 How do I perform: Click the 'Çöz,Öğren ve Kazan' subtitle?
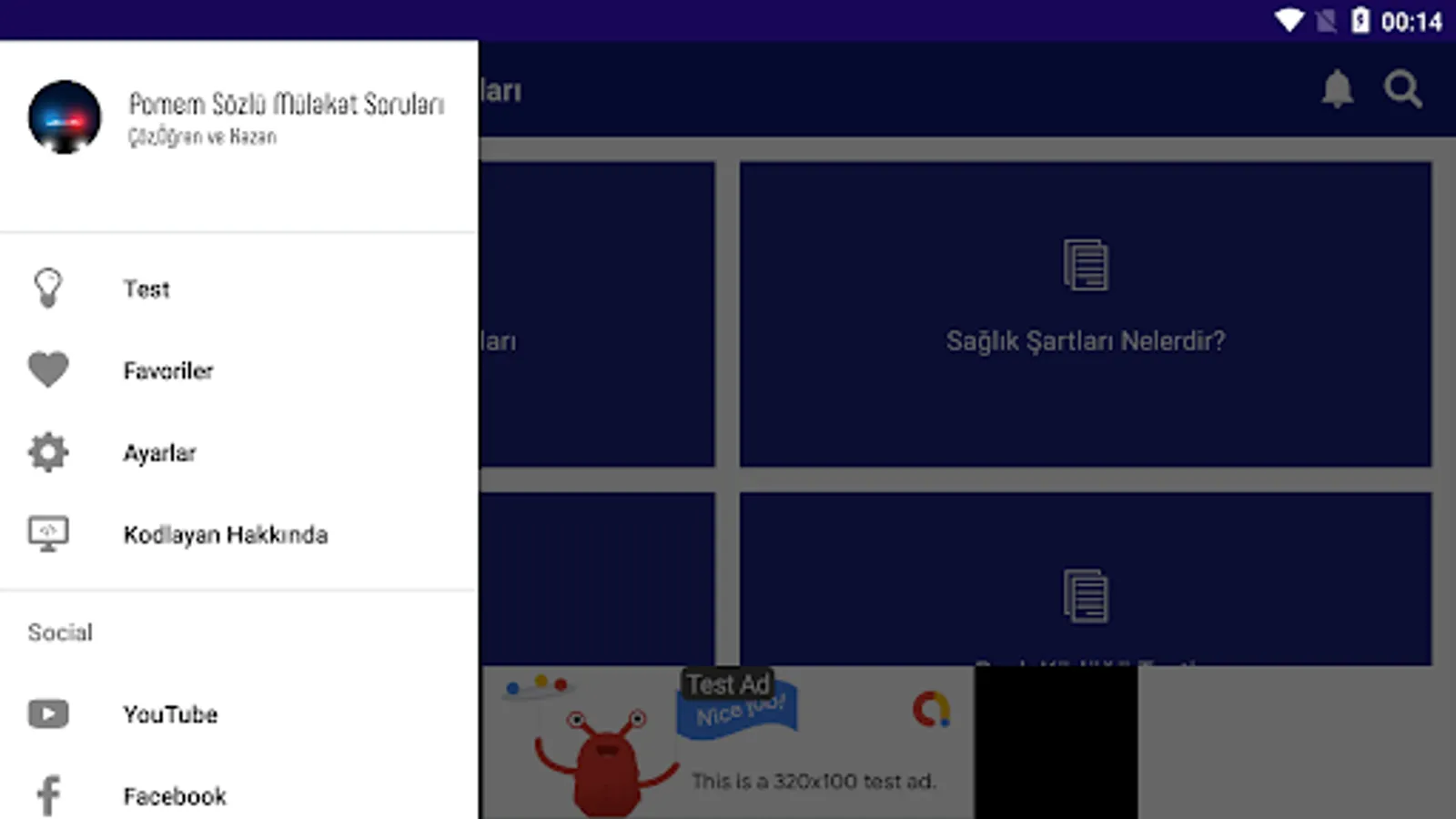click(x=202, y=136)
